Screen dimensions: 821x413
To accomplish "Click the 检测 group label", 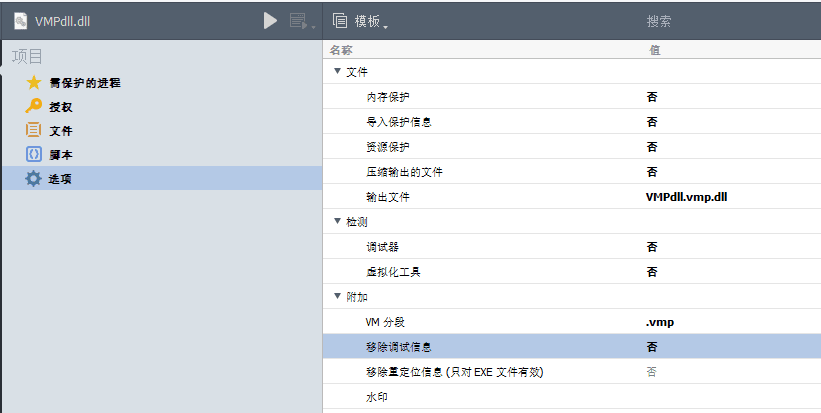I will point(357,222).
